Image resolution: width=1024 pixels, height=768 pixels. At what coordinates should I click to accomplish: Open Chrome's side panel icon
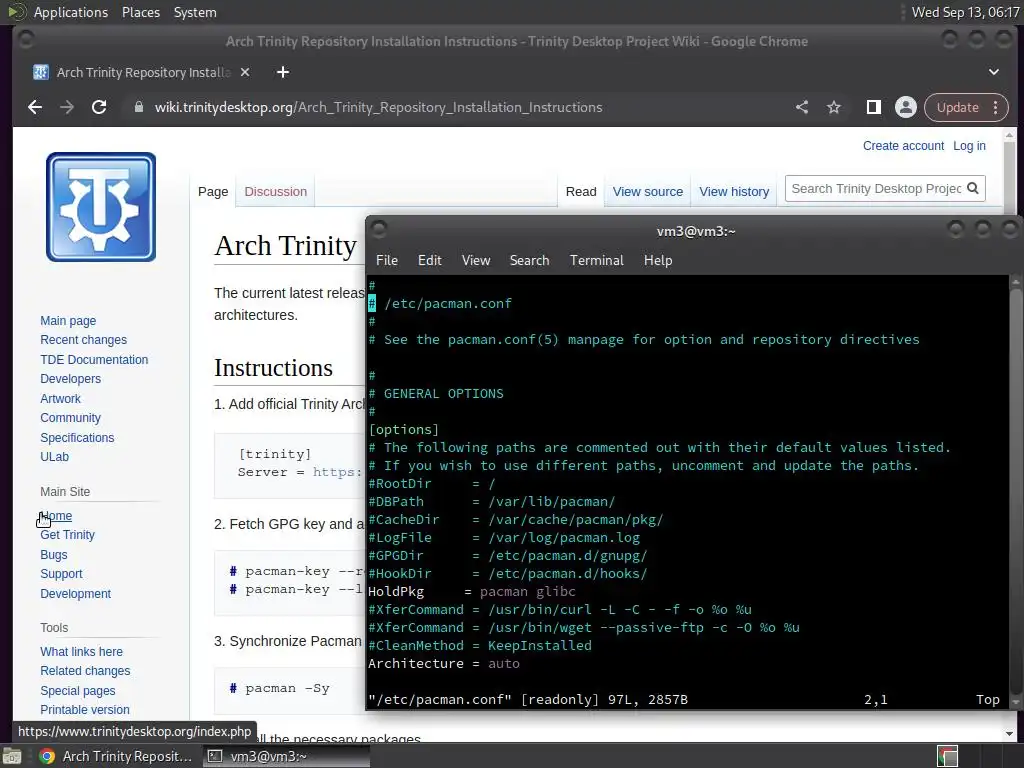pyautogui.click(x=873, y=107)
